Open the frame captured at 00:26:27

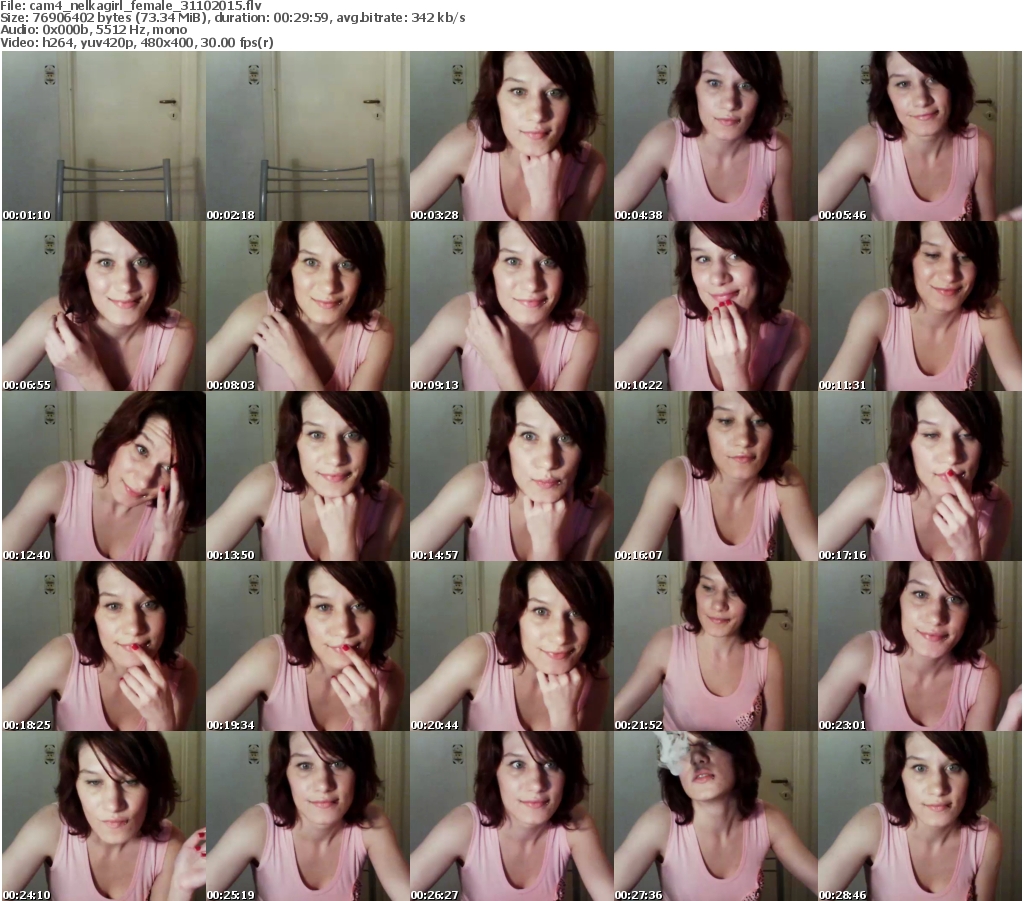pos(511,816)
